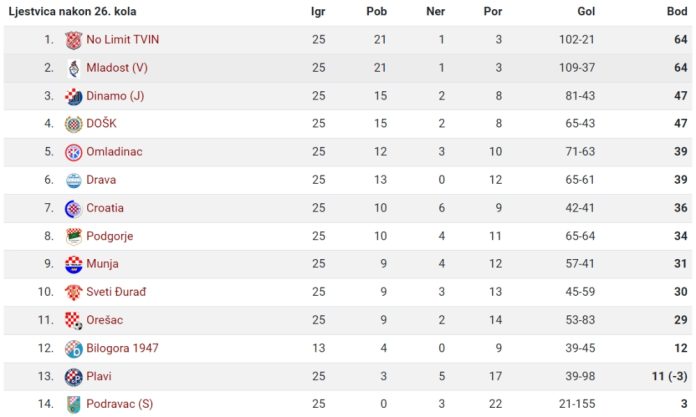Open the Sveti Đurađ team link
Viewport: 696px width, 417px height.
coord(116,292)
